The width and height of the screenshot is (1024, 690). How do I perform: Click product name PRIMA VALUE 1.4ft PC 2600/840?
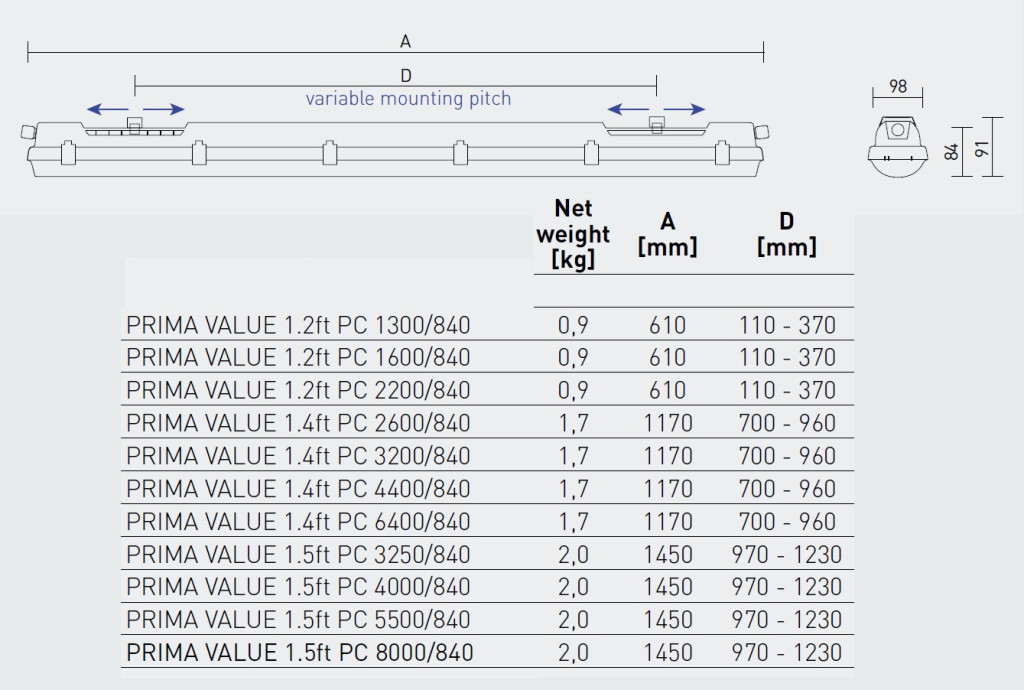[298, 423]
